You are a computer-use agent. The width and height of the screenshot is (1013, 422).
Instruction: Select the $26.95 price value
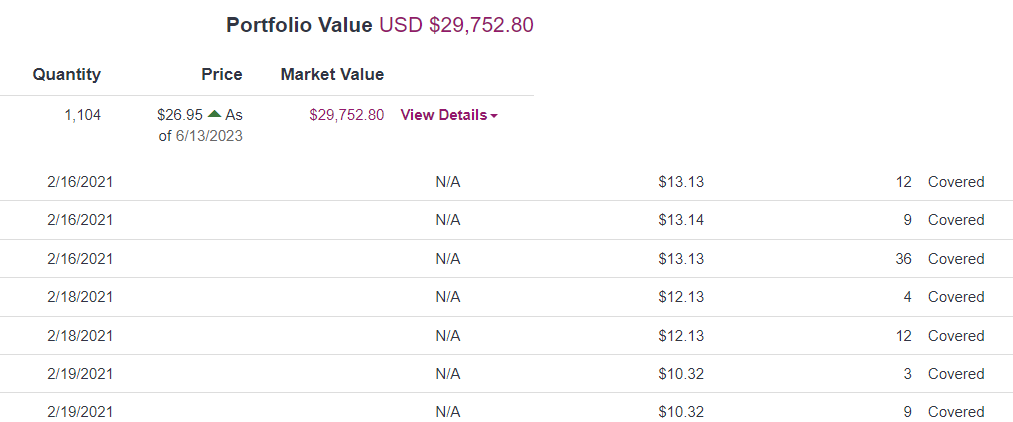pos(179,115)
